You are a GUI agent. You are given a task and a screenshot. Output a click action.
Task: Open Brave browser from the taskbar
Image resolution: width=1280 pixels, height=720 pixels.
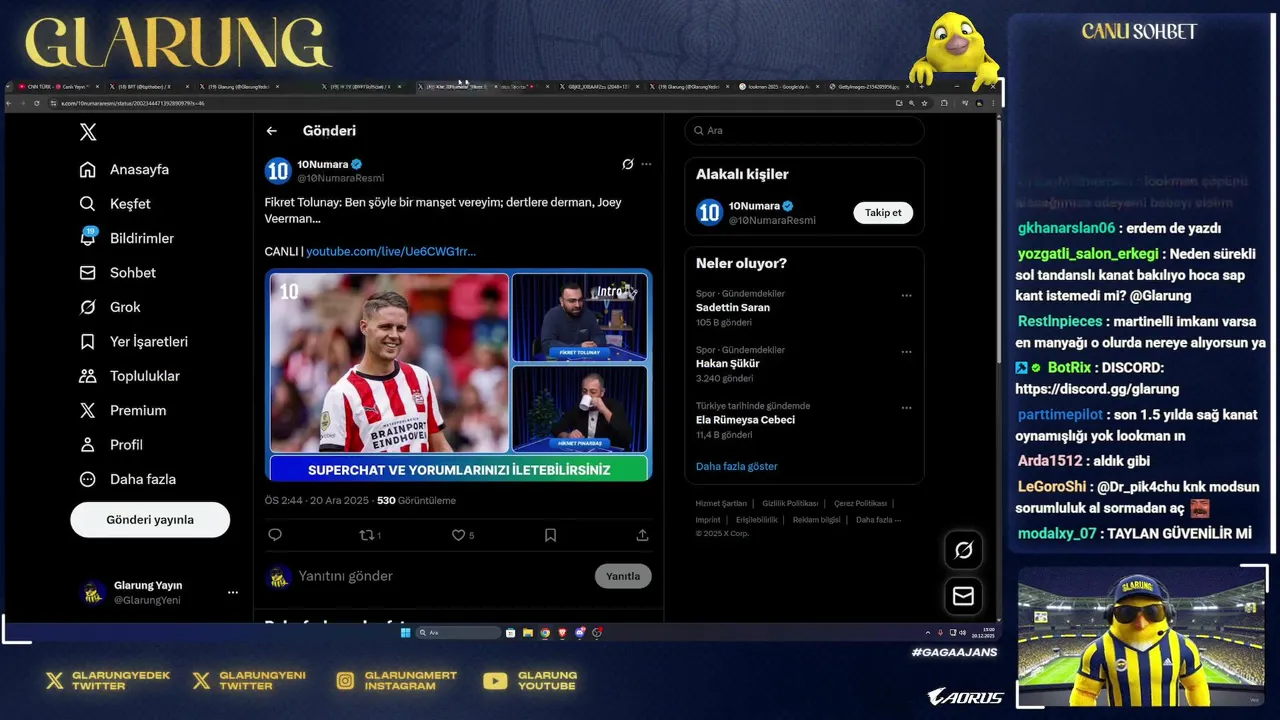562,633
